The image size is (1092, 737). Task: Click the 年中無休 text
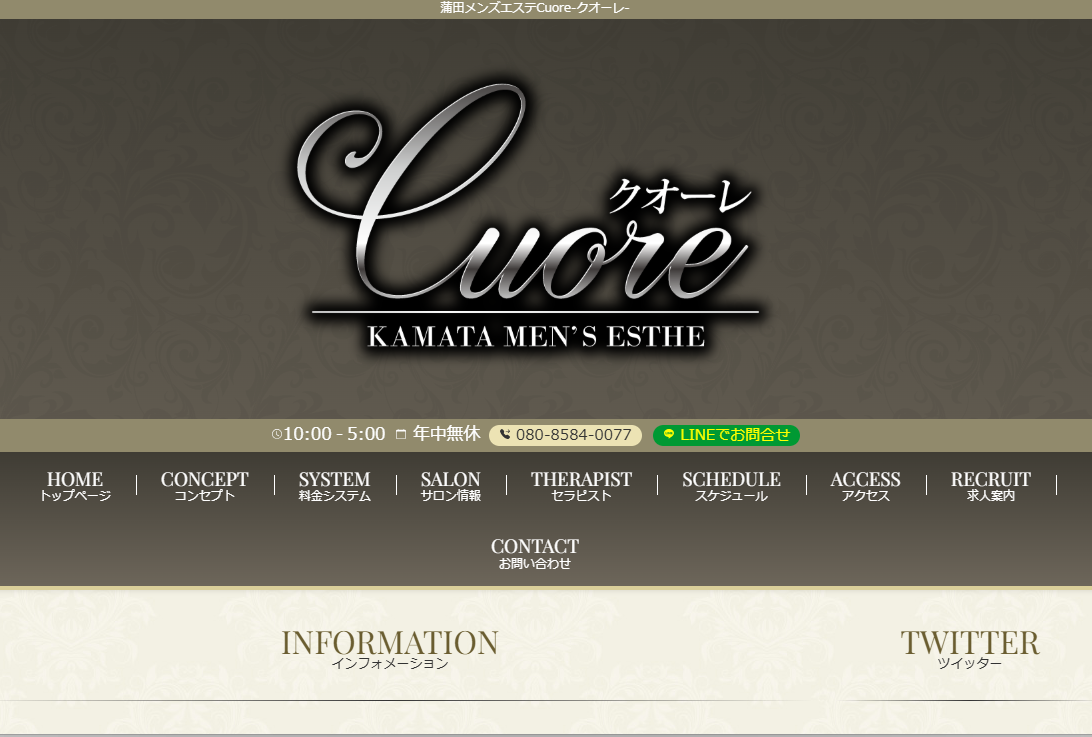tap(446, 434)
